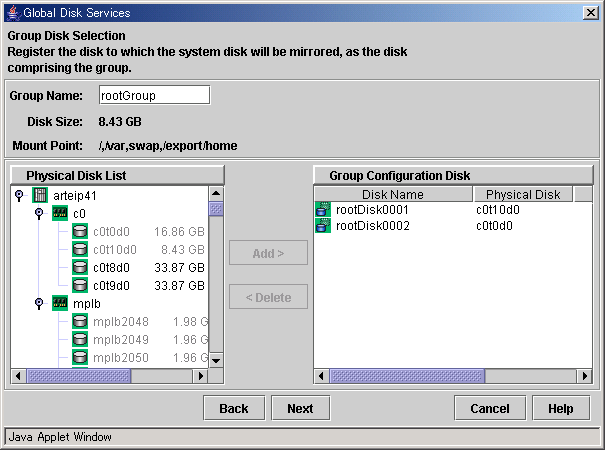This screenshot has width=605, height=450.
Task: Select the c0t8d0 disk entry
Action: click(112, 267)
